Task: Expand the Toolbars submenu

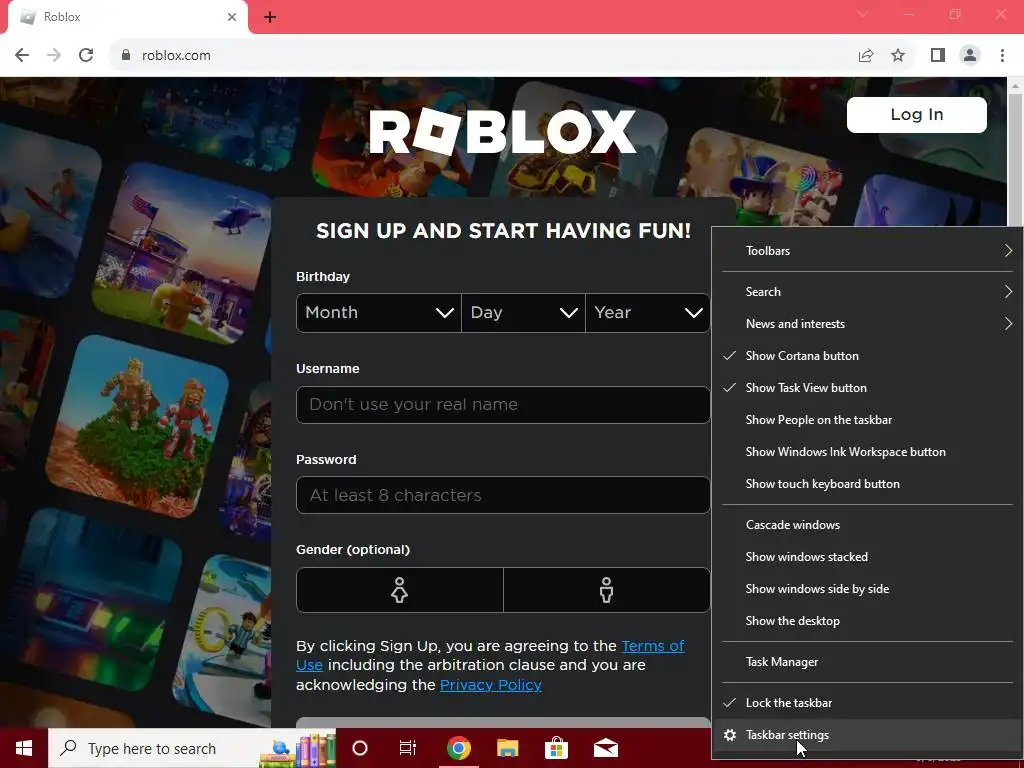Action: [x=867, y=251]
